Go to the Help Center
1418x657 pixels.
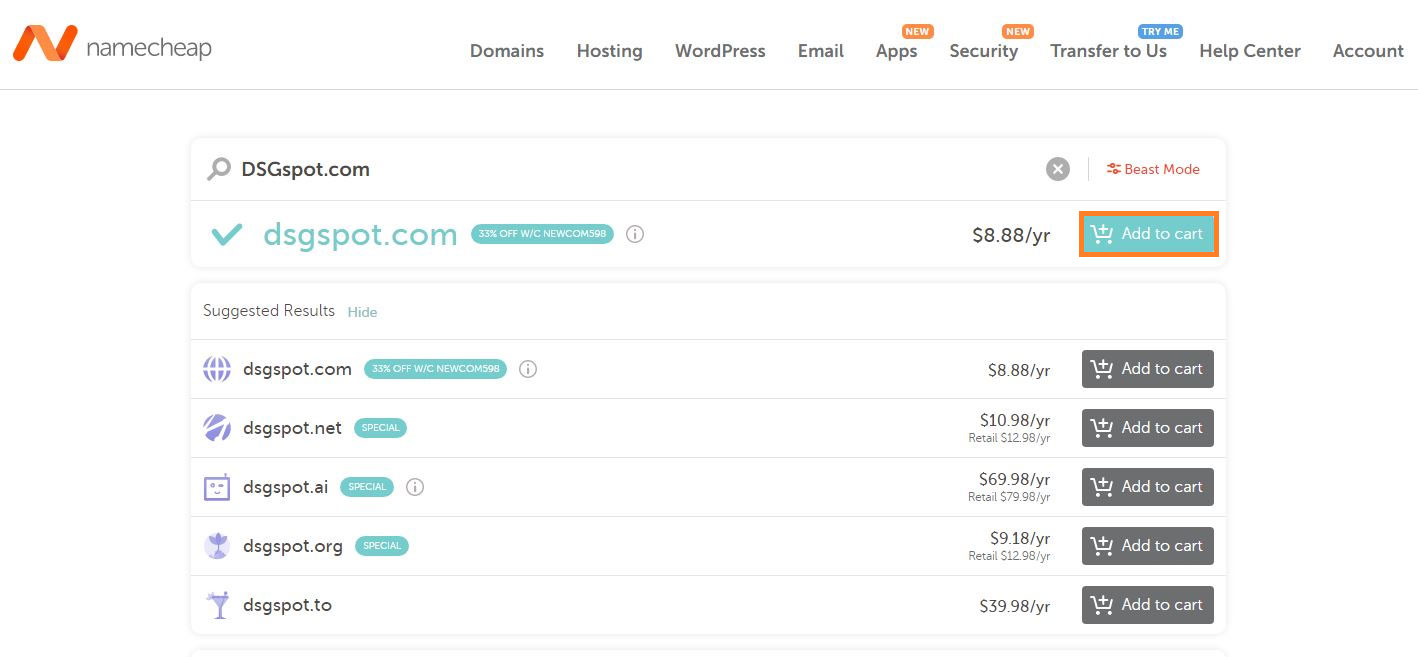[1250, 51]
